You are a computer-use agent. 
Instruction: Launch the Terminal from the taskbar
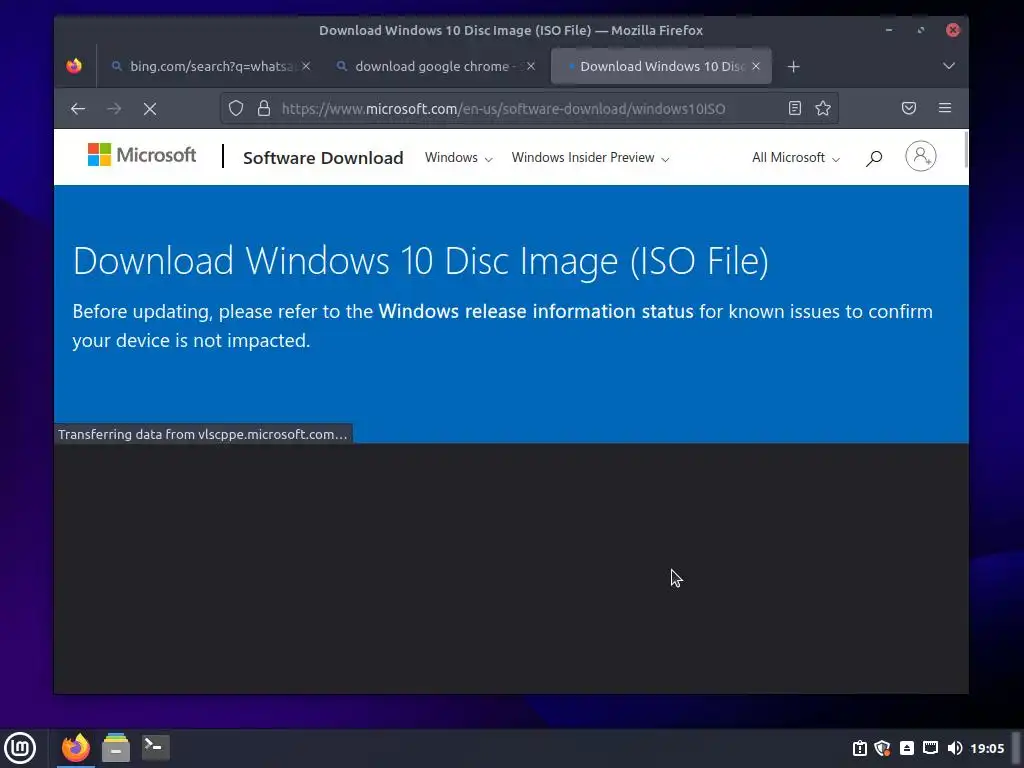click(155, 747)
